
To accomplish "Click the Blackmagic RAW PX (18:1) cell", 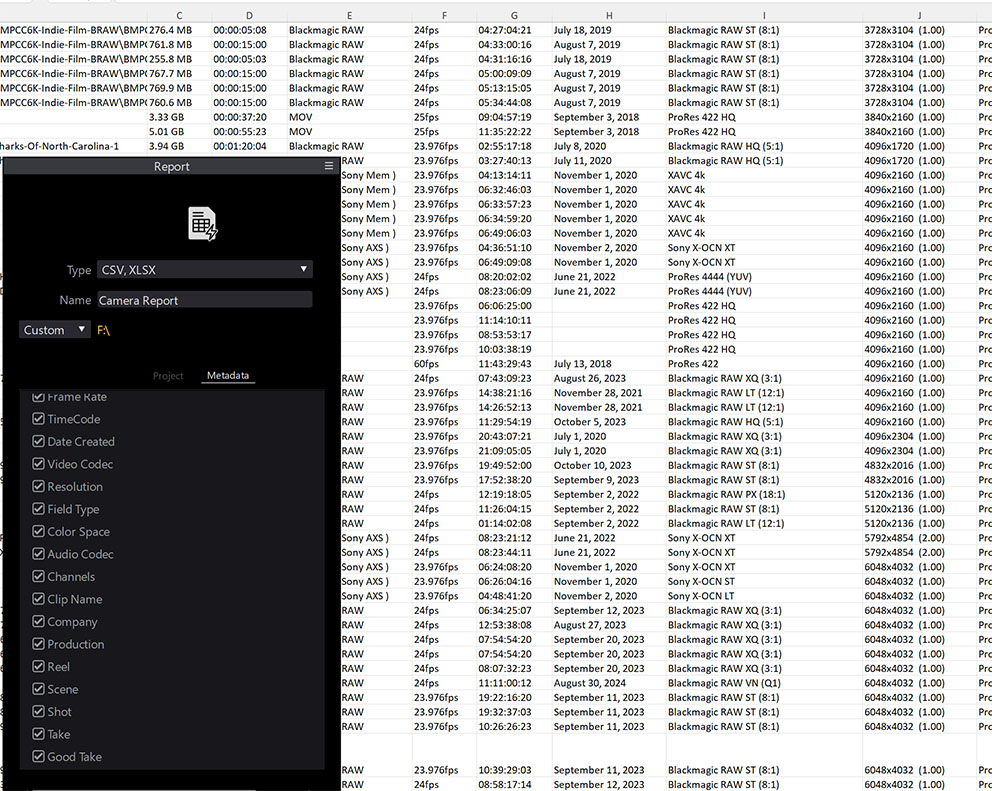I will click(x=764, y=495).
